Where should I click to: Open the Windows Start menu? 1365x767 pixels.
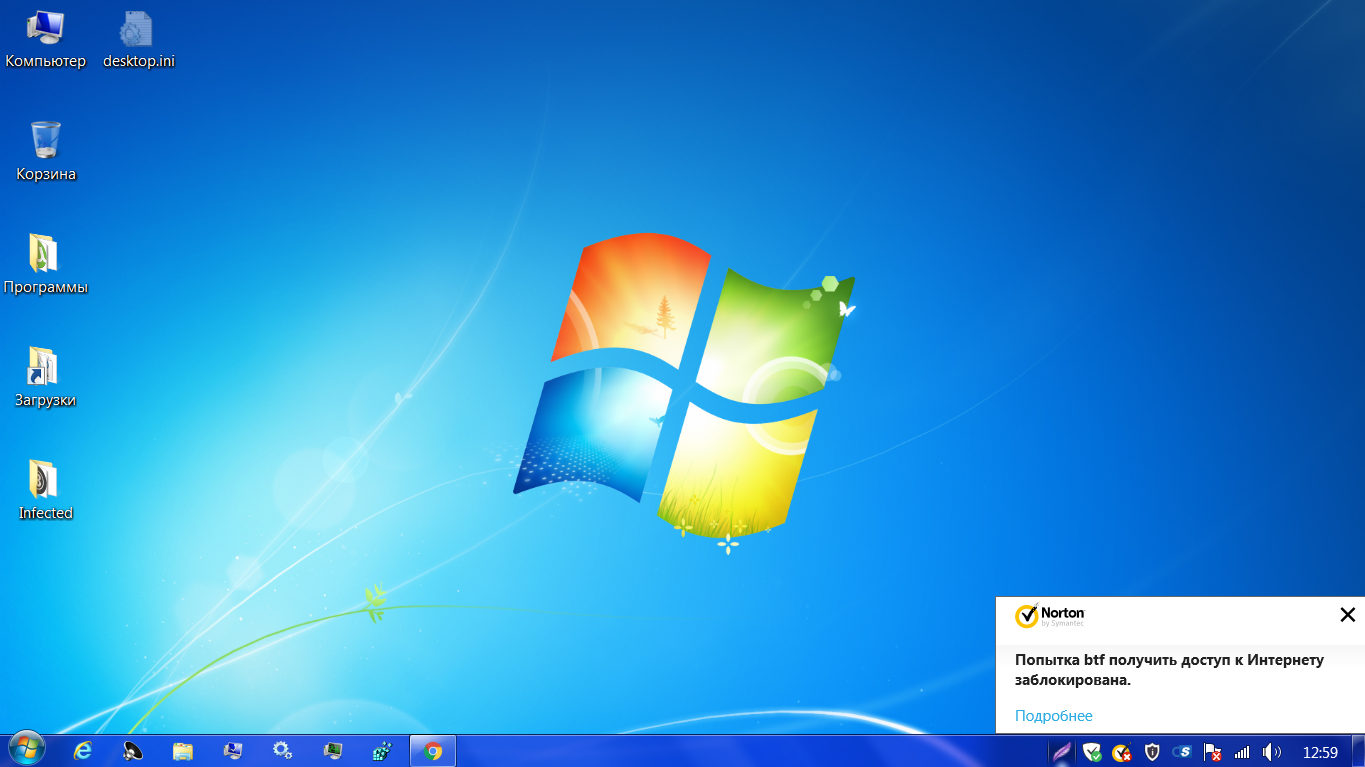pos(26,750)
